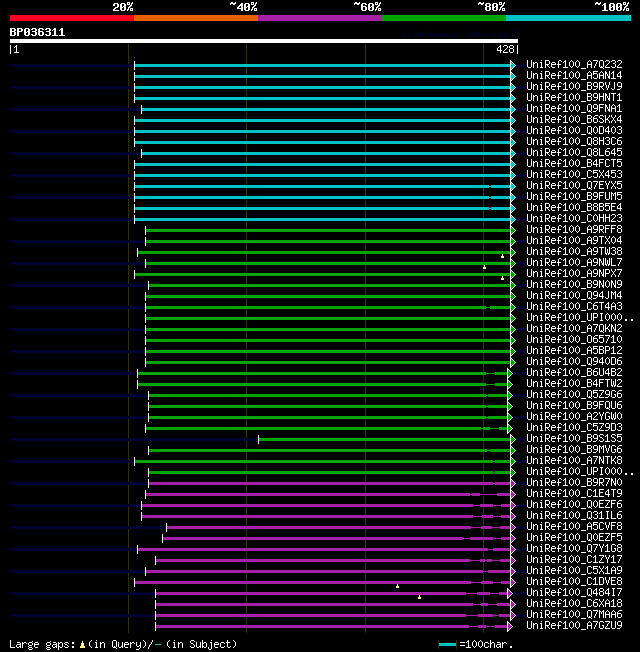This screenshot has height=652, width=640.
Task: Select UniRef100_Q0EZF6 label
Action: (x=574, y=505)
